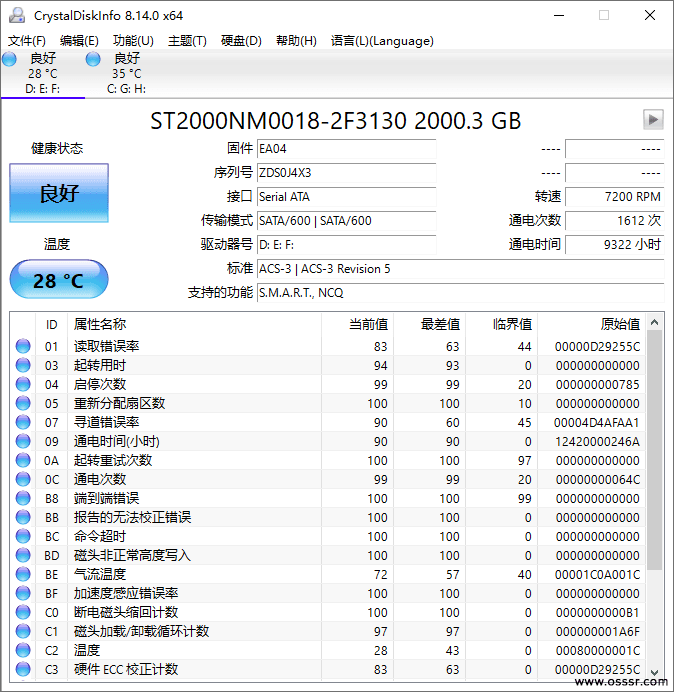Click the rotation rate 7200 RPM field

(614, 196)
